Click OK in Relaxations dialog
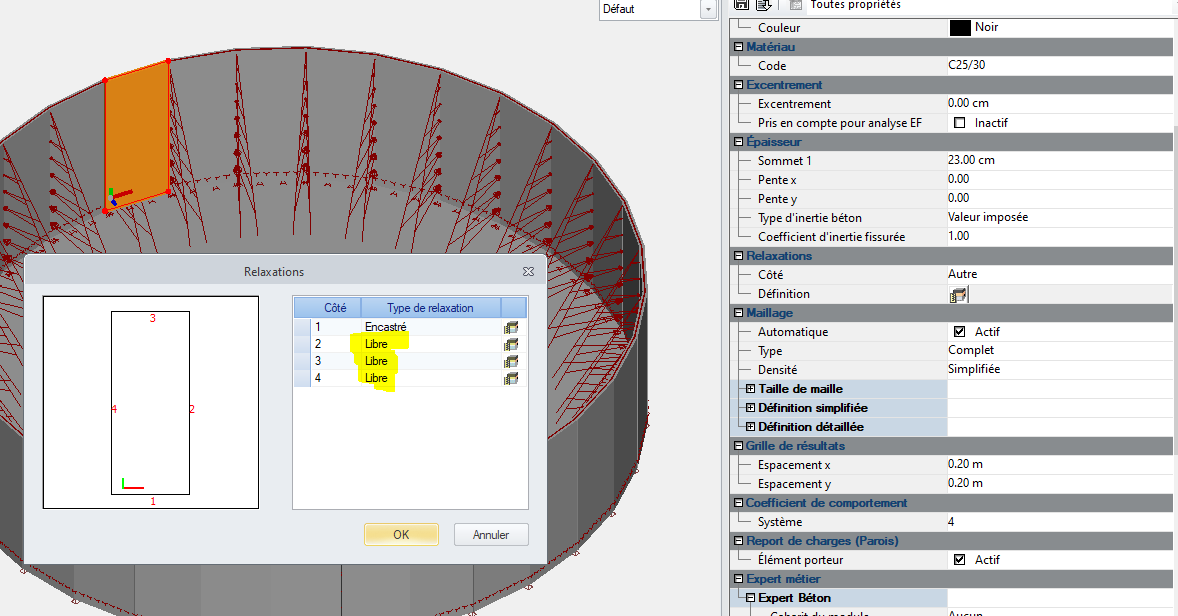1178x616 pixels. tap(401, 535)
